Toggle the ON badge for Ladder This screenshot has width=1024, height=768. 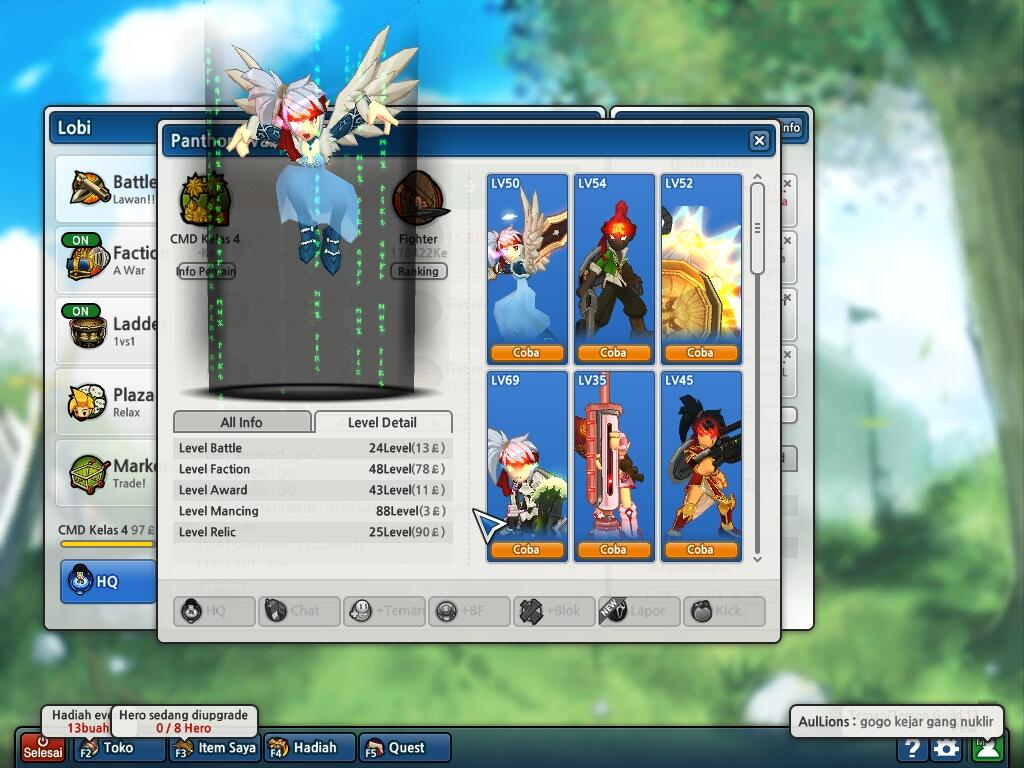[x=80, y=312]
